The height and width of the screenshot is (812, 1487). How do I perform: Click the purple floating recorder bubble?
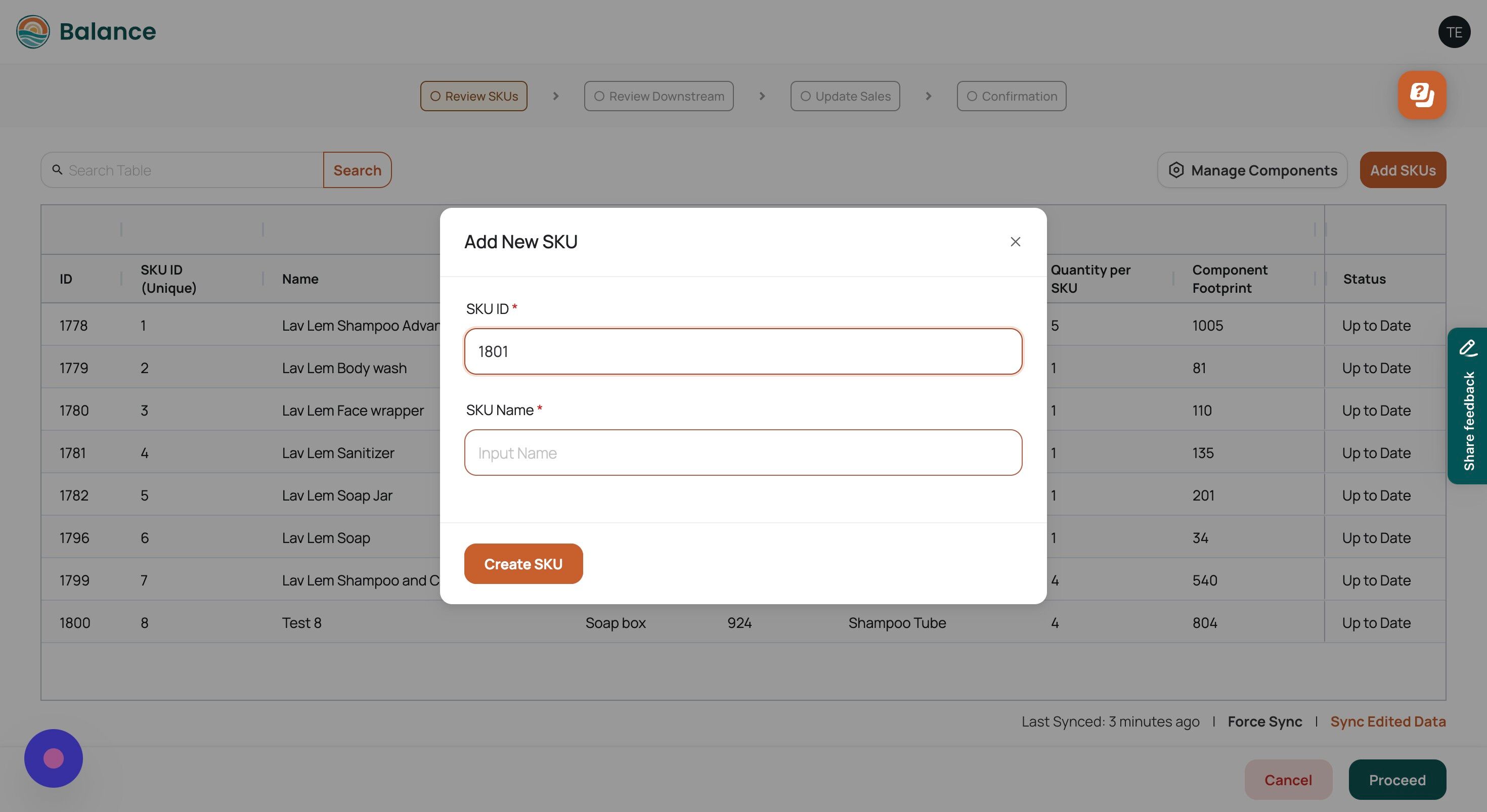click(x=53, y=758)
